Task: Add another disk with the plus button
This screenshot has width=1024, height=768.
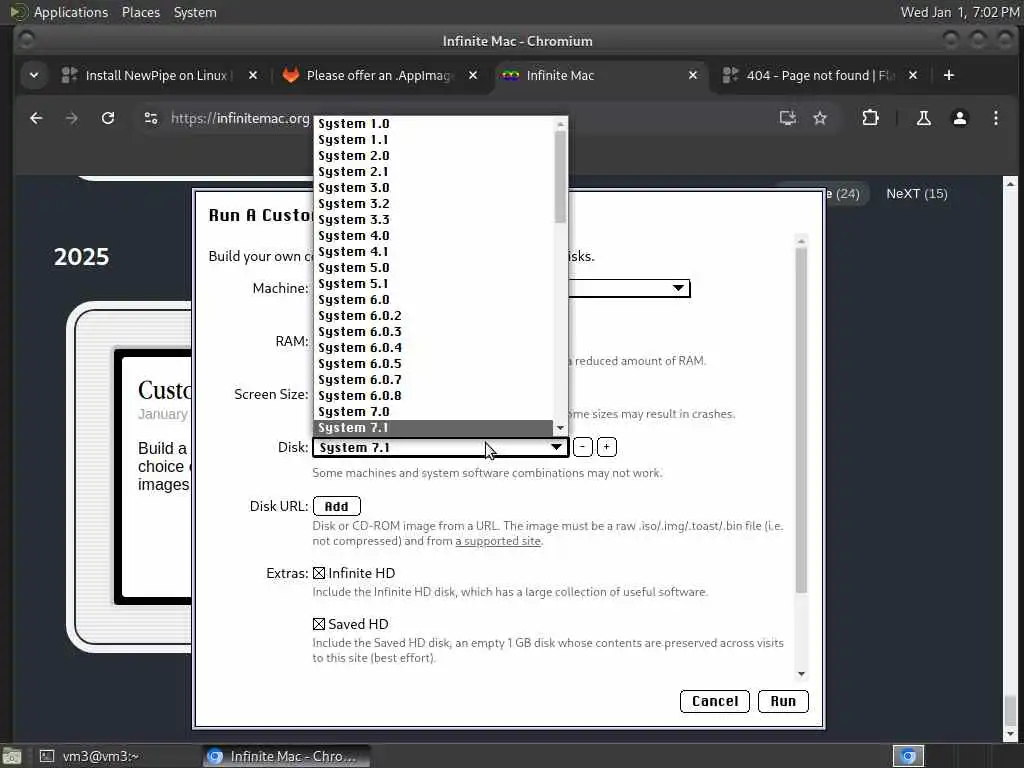Action: (606, 447)
